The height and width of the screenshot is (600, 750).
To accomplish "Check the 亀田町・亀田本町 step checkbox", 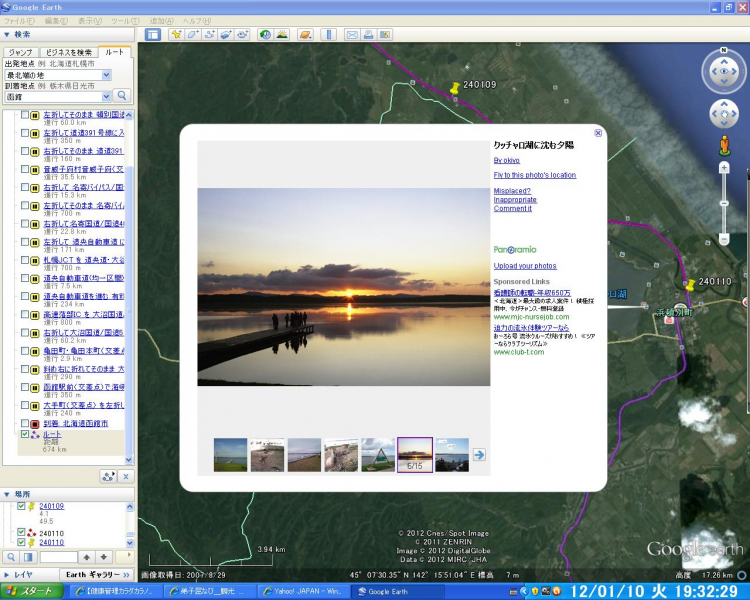I will [25, 351].
